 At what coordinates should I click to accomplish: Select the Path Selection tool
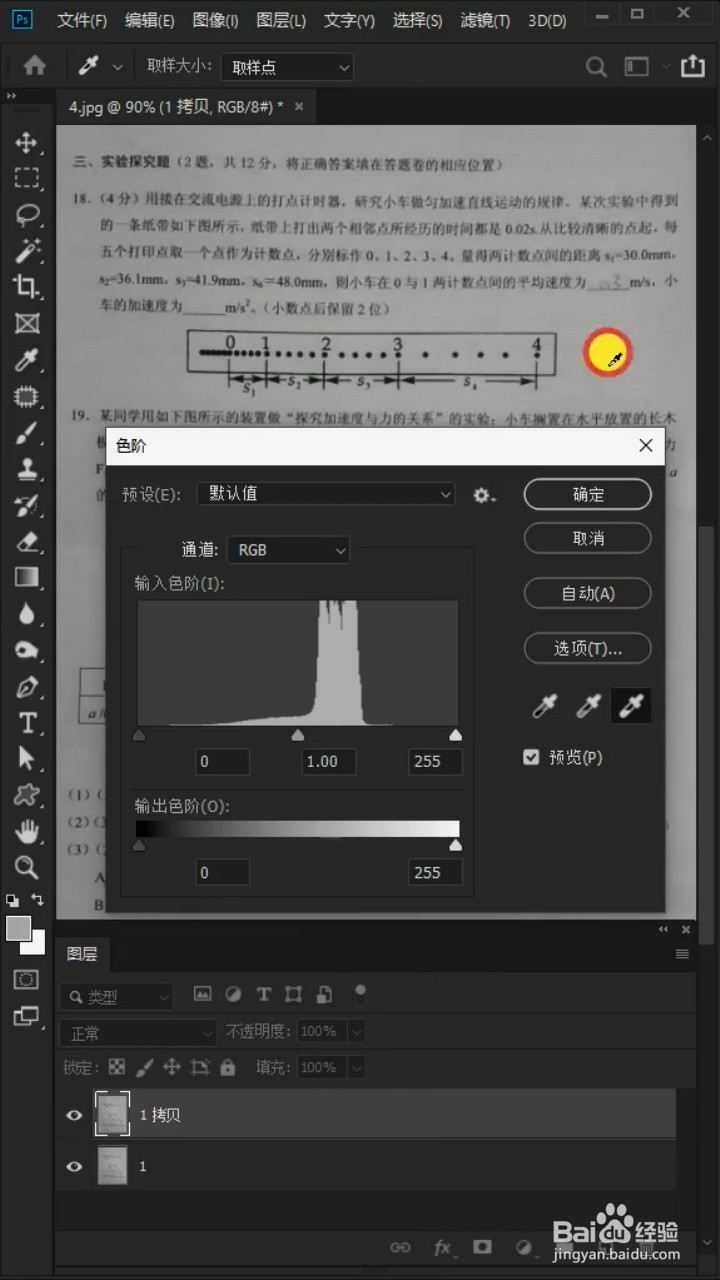26,759
